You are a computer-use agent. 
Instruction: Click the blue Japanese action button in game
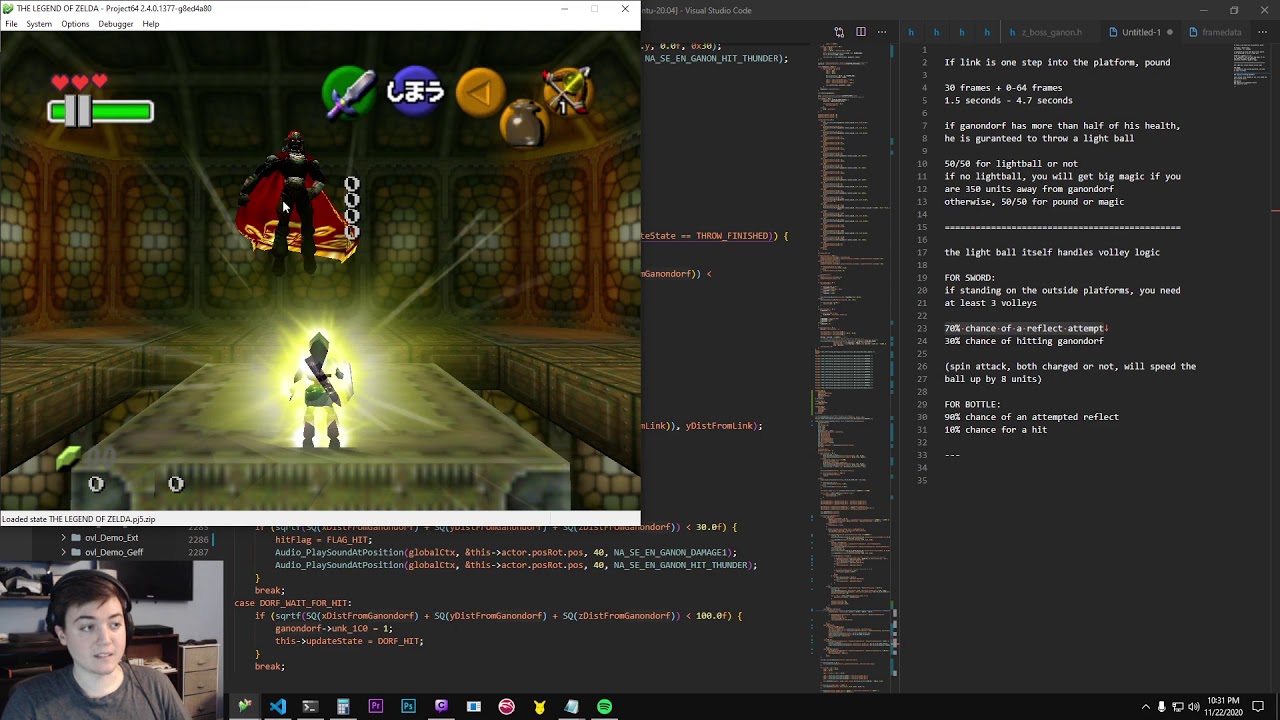415,92
